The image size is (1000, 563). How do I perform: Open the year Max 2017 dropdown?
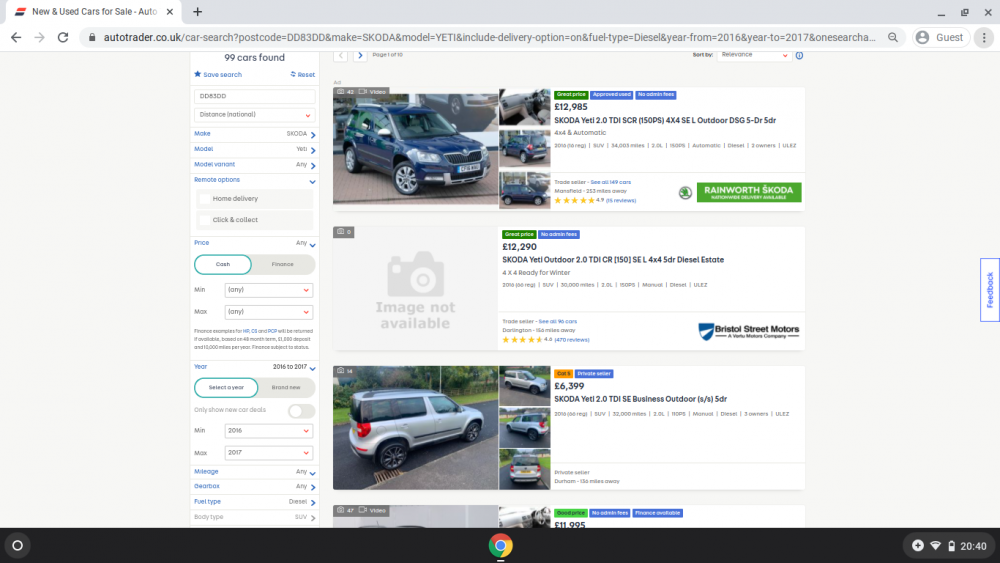[268, 453]
